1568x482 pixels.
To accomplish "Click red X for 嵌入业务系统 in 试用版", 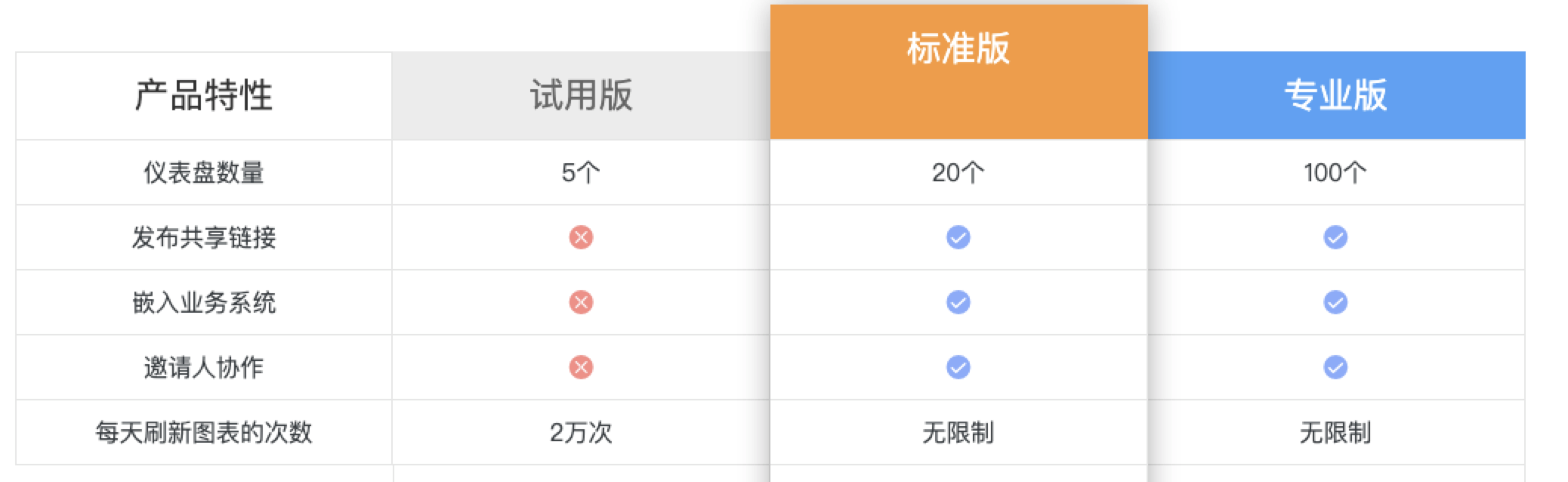I will (581, 302).
